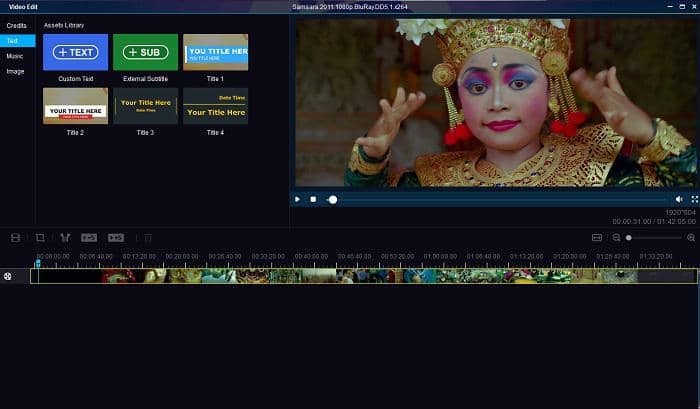Click the split clip scissors icon

tap(65, 238)
